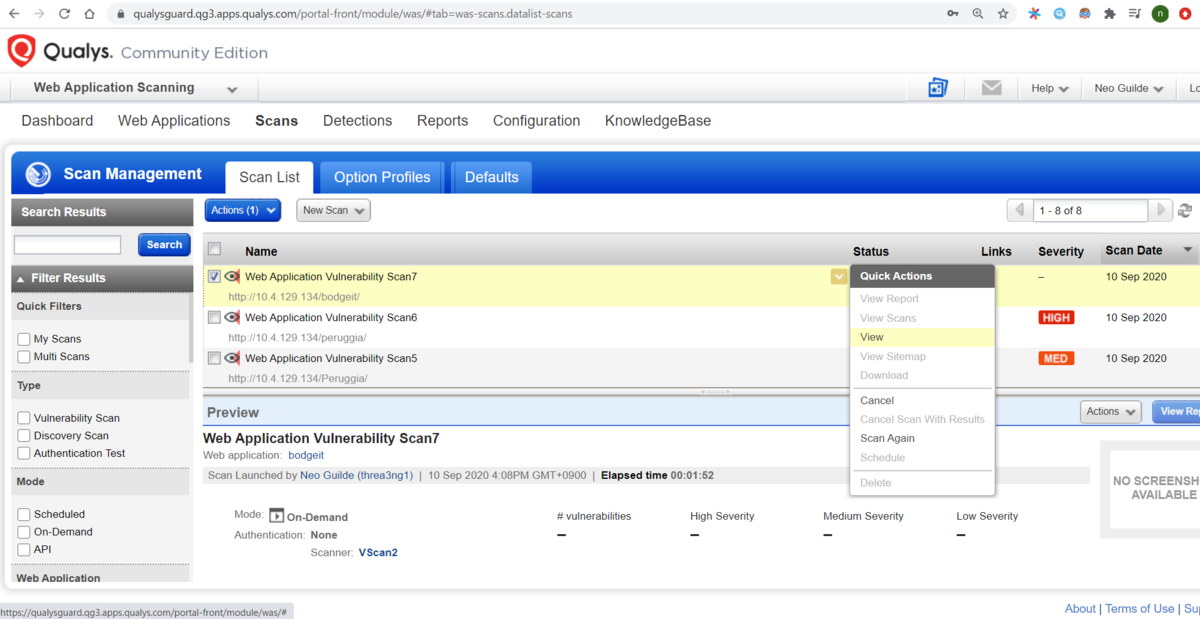Image resolution: width=1200 pixels, height=619 pixels.
Task: Click the View Report button in Preview
Action: click(1176, 411)
